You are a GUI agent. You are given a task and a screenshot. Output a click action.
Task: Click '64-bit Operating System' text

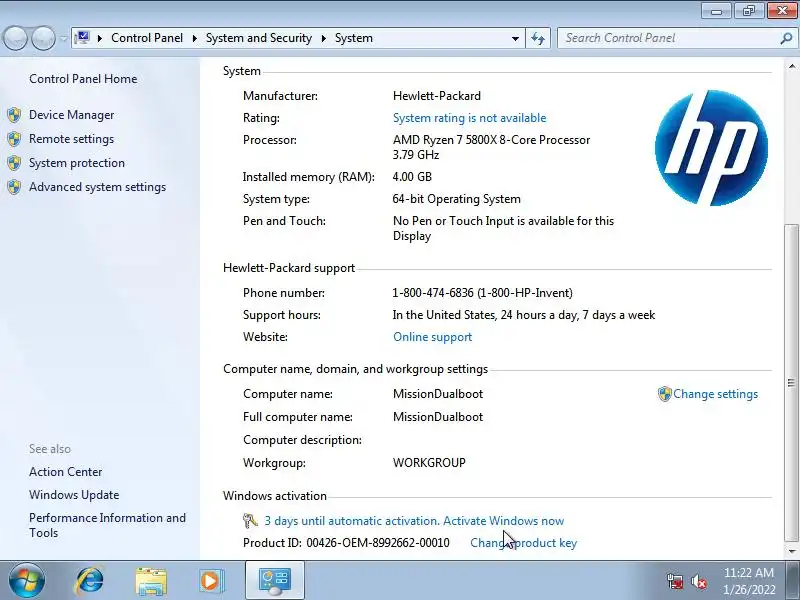457,199
